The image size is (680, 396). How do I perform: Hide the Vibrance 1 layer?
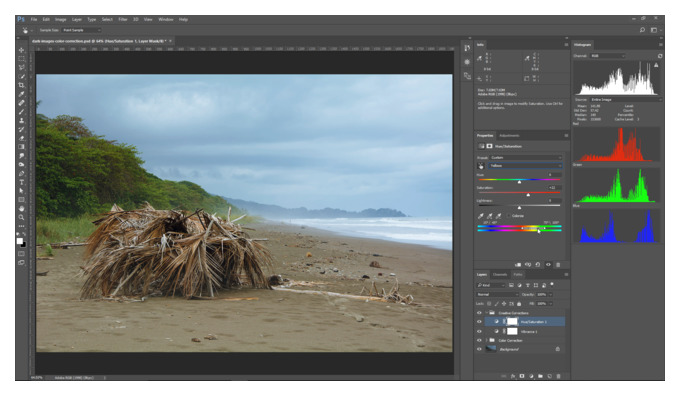[x=479, y=331]
